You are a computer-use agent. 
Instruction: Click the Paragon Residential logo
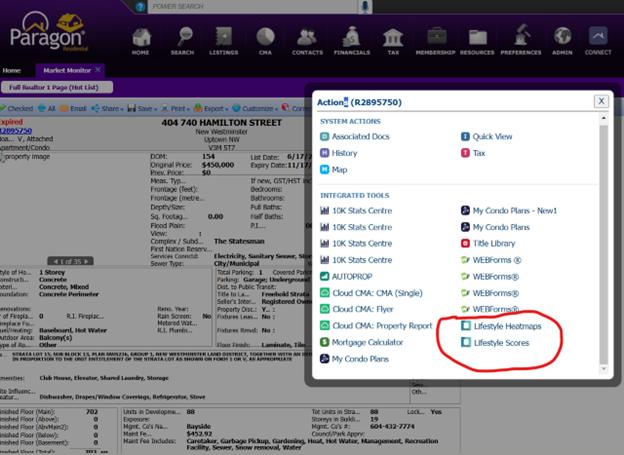tap(49, 32)
